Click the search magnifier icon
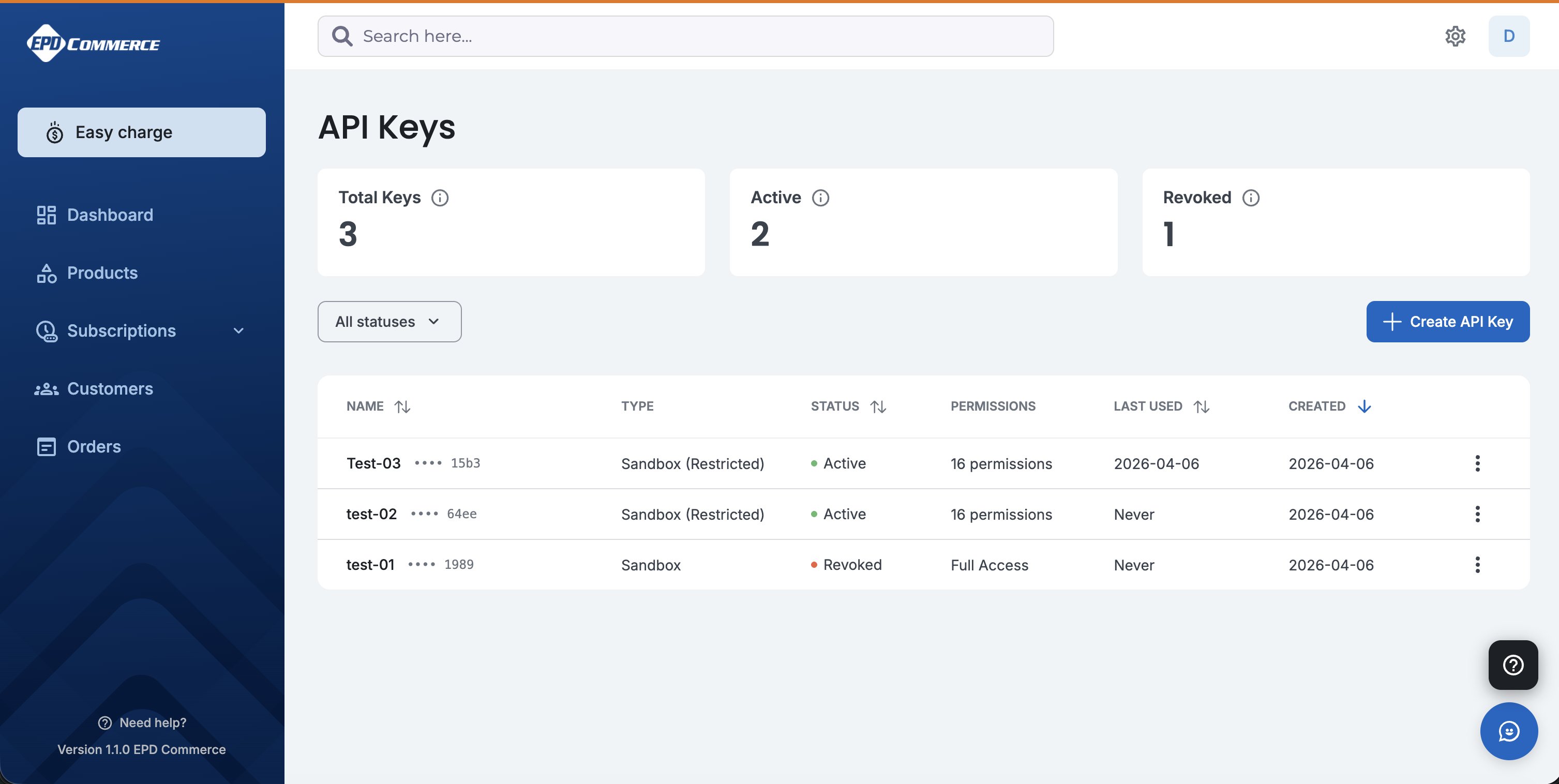The height and width of the screenshot is (784, 1559). tap(342, 36)
